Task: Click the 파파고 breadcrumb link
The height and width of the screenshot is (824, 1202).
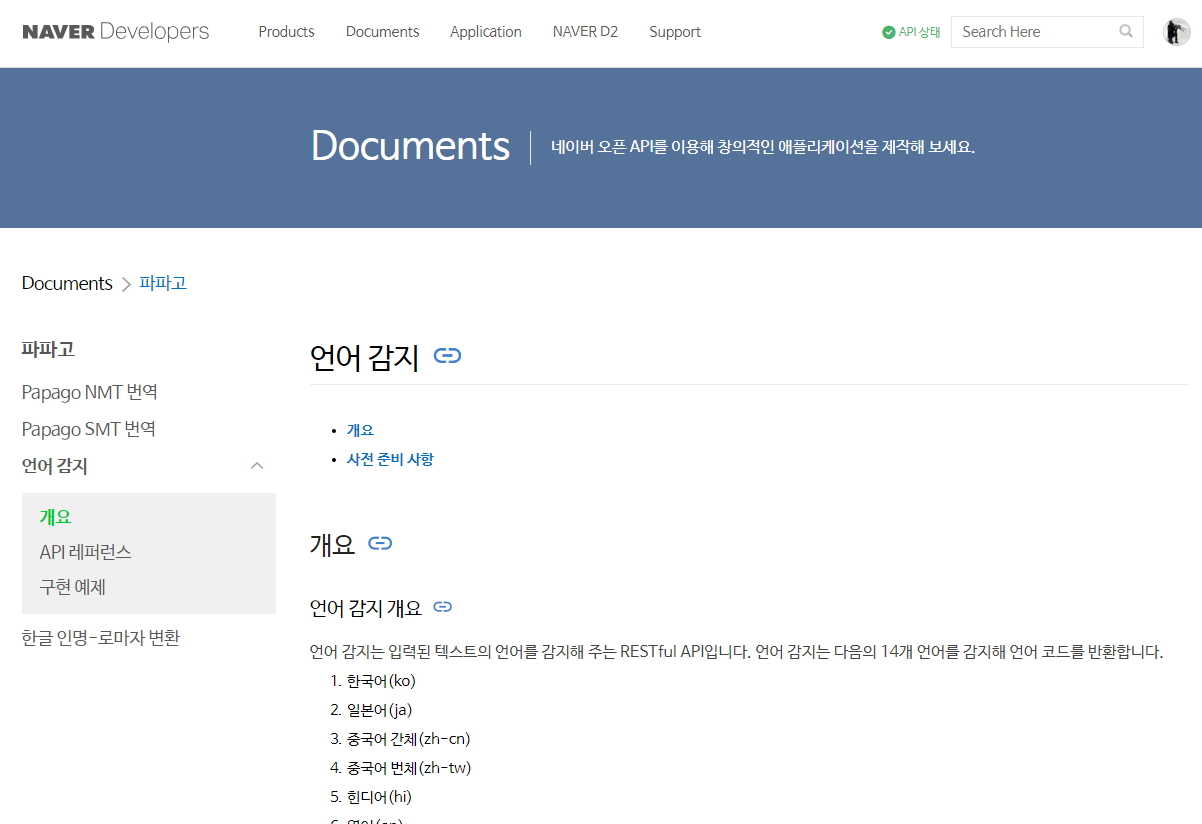Action: 163,283
